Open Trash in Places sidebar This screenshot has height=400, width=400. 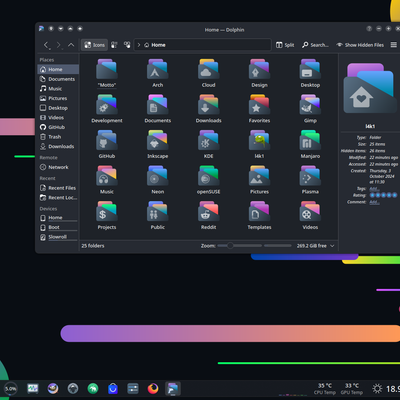coord(58,137)
